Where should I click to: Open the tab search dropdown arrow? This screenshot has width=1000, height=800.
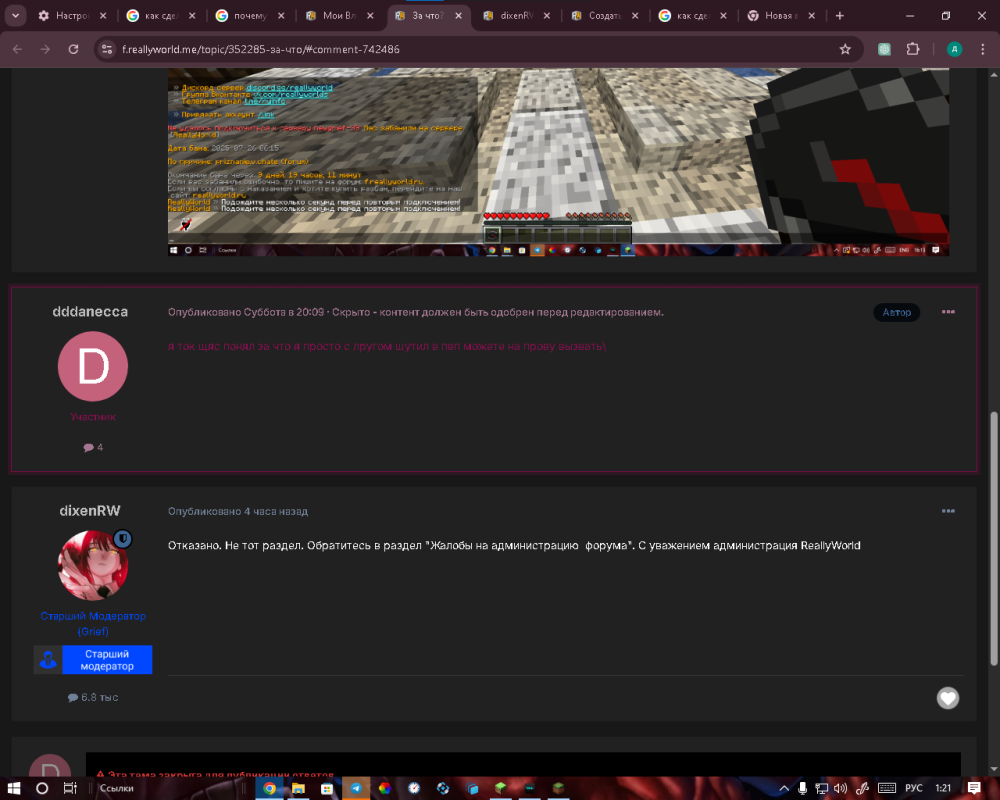(15, 16)
